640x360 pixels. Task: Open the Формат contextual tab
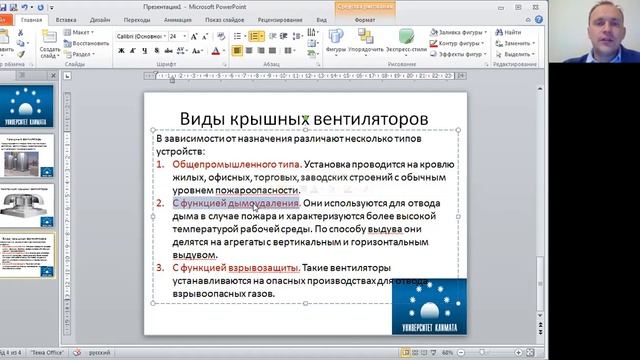pyautogui.click(x=365, y=20)
